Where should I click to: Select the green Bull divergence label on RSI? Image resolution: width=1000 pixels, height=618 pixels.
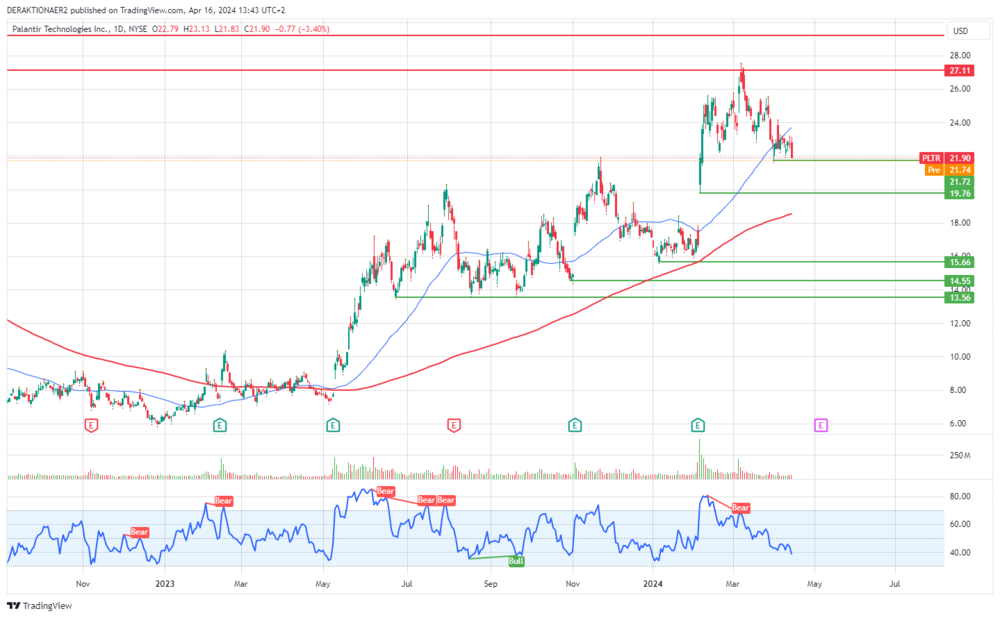pos(516,561)
